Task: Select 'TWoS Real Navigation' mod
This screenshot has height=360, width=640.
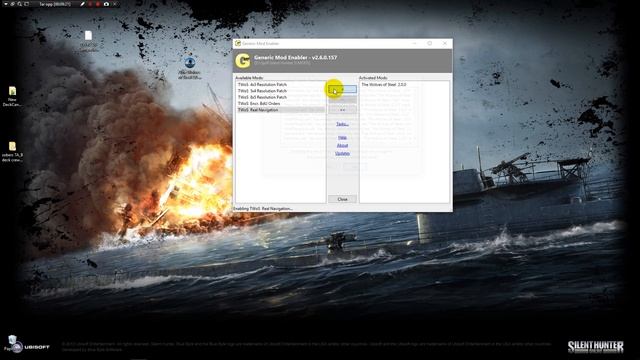Action: [x=281, y=110]
